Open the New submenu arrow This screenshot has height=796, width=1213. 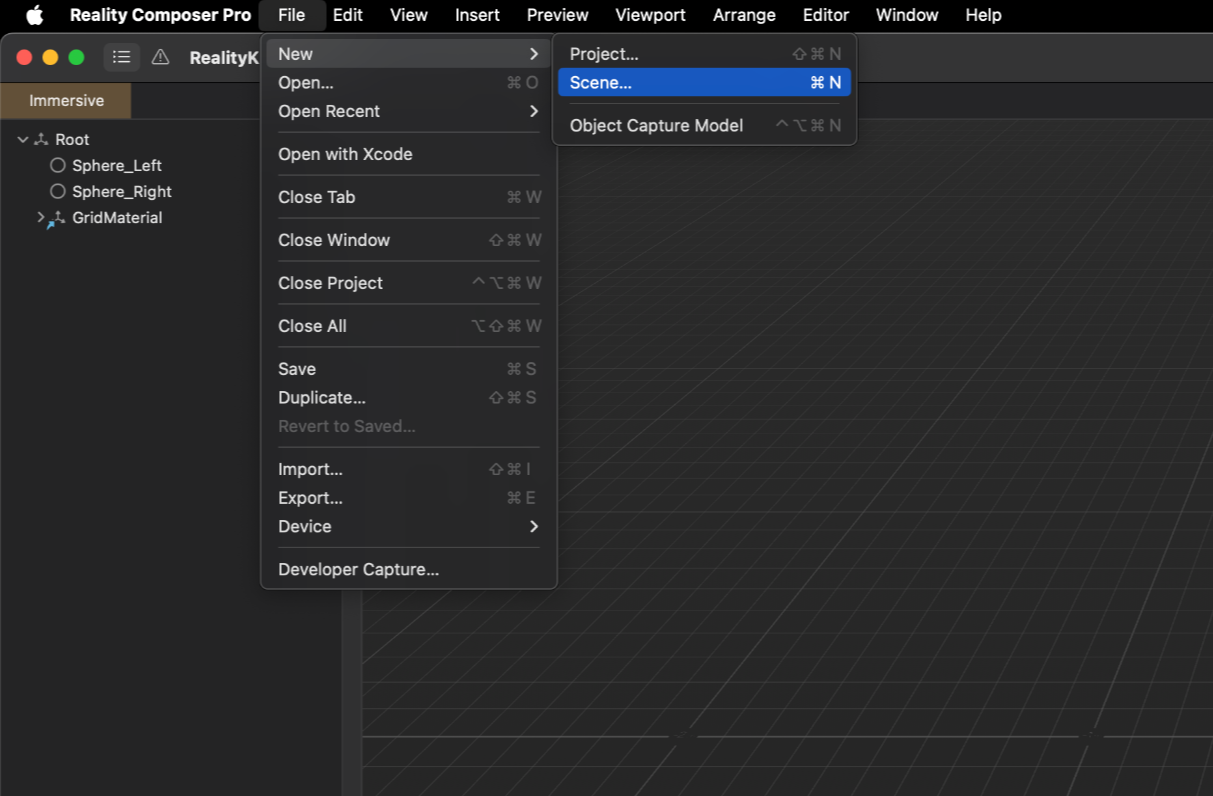click(x=534, y=54)
